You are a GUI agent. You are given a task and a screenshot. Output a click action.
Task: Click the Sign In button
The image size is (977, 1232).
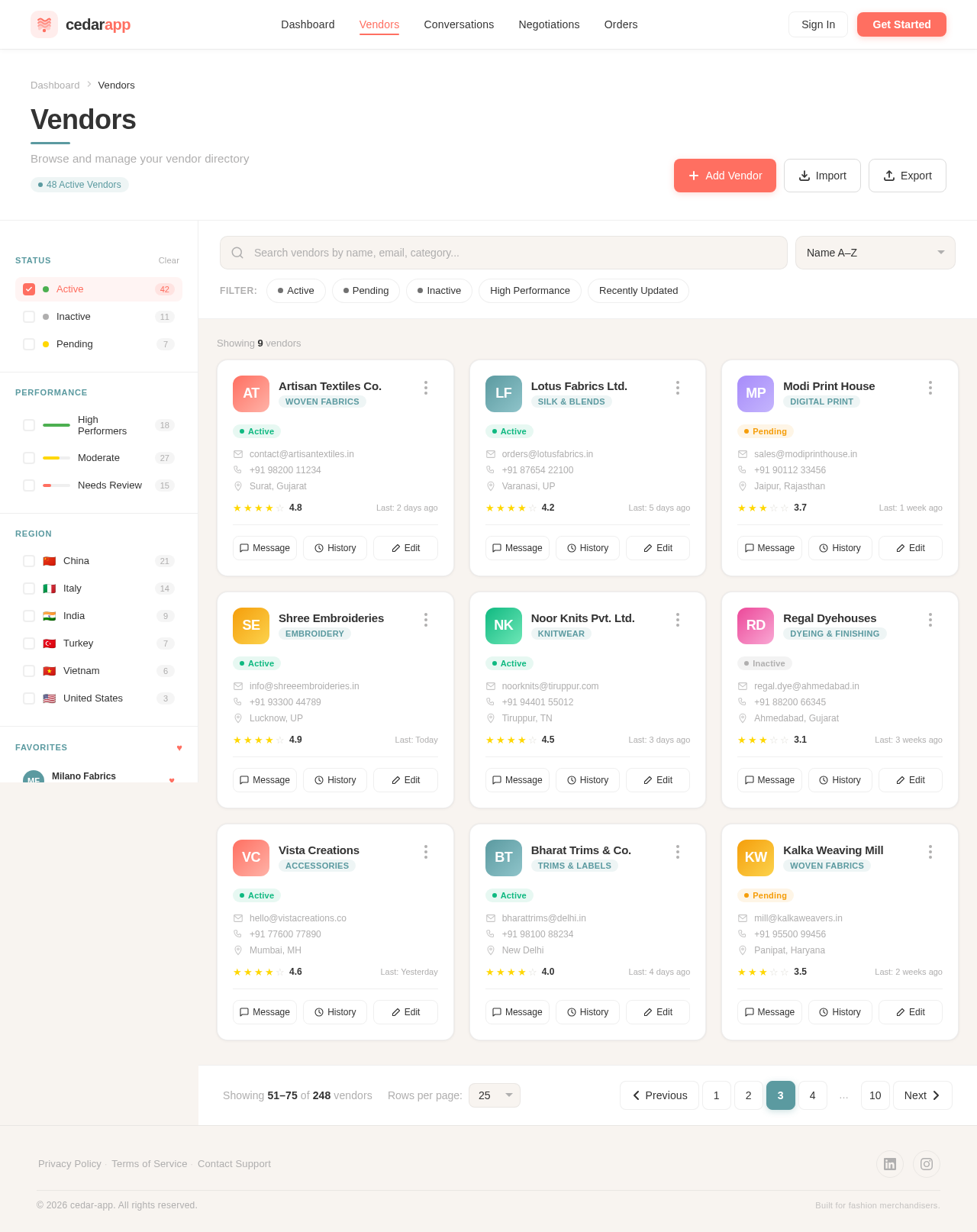point(818,24)
